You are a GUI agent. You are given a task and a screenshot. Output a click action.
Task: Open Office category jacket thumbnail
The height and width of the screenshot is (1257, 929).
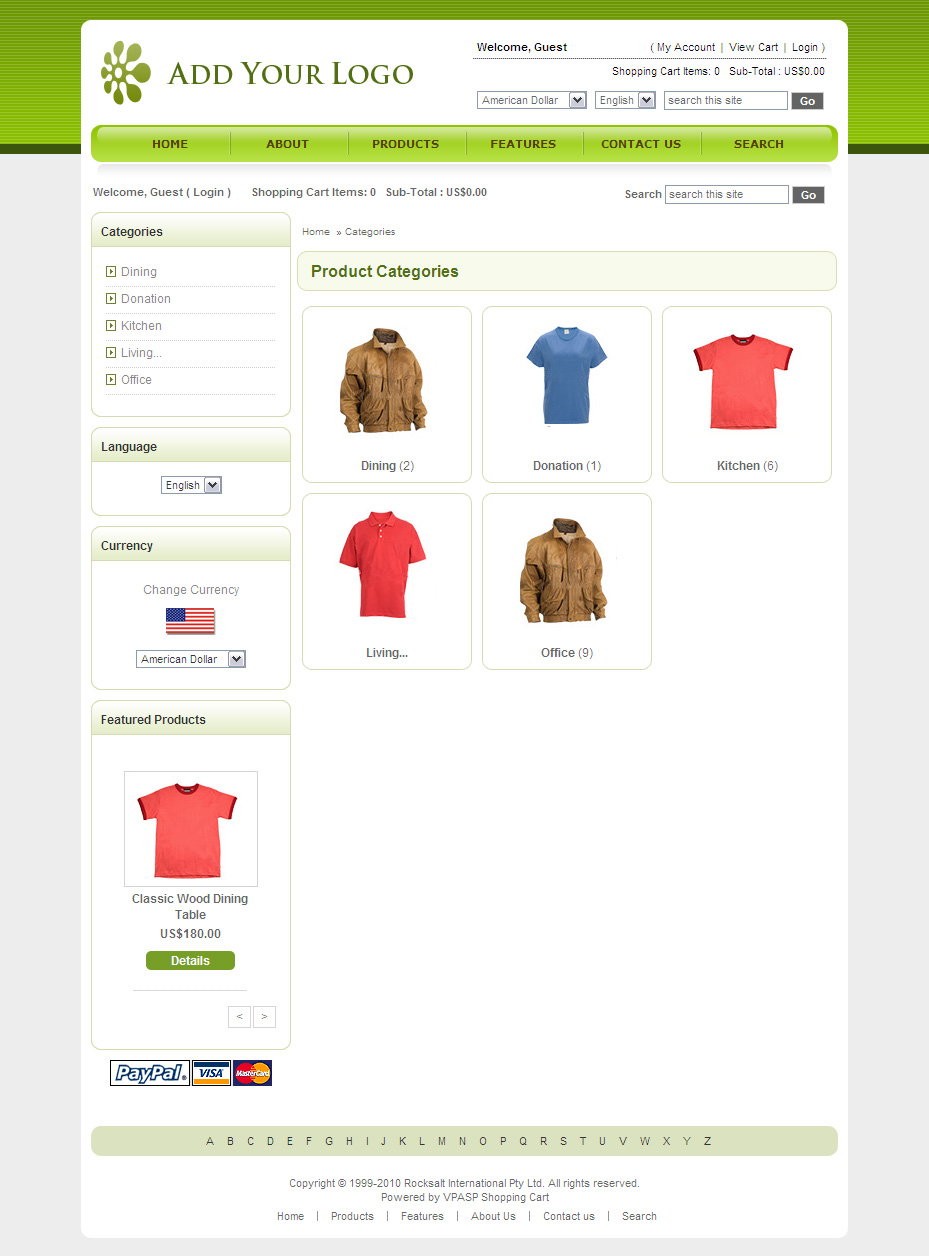564,571
